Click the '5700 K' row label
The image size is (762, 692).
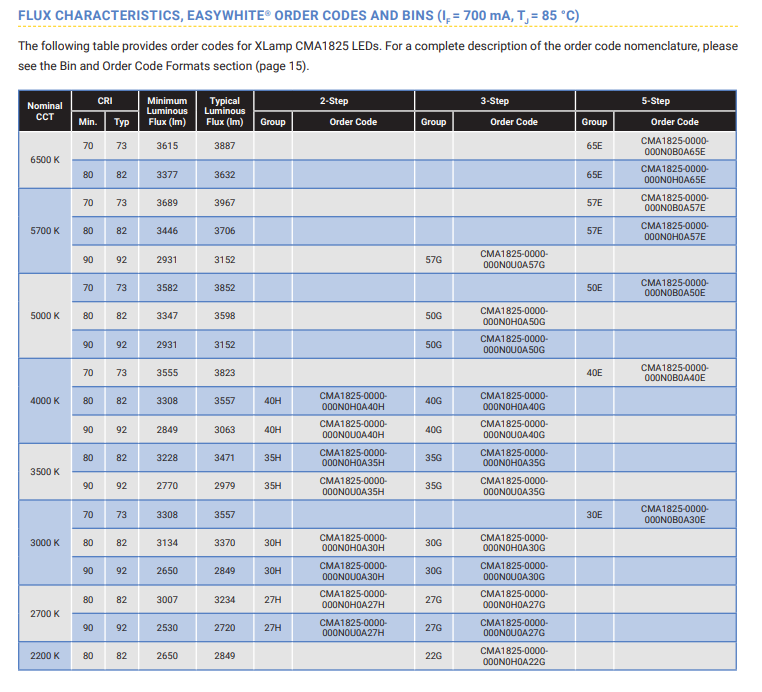45,231
